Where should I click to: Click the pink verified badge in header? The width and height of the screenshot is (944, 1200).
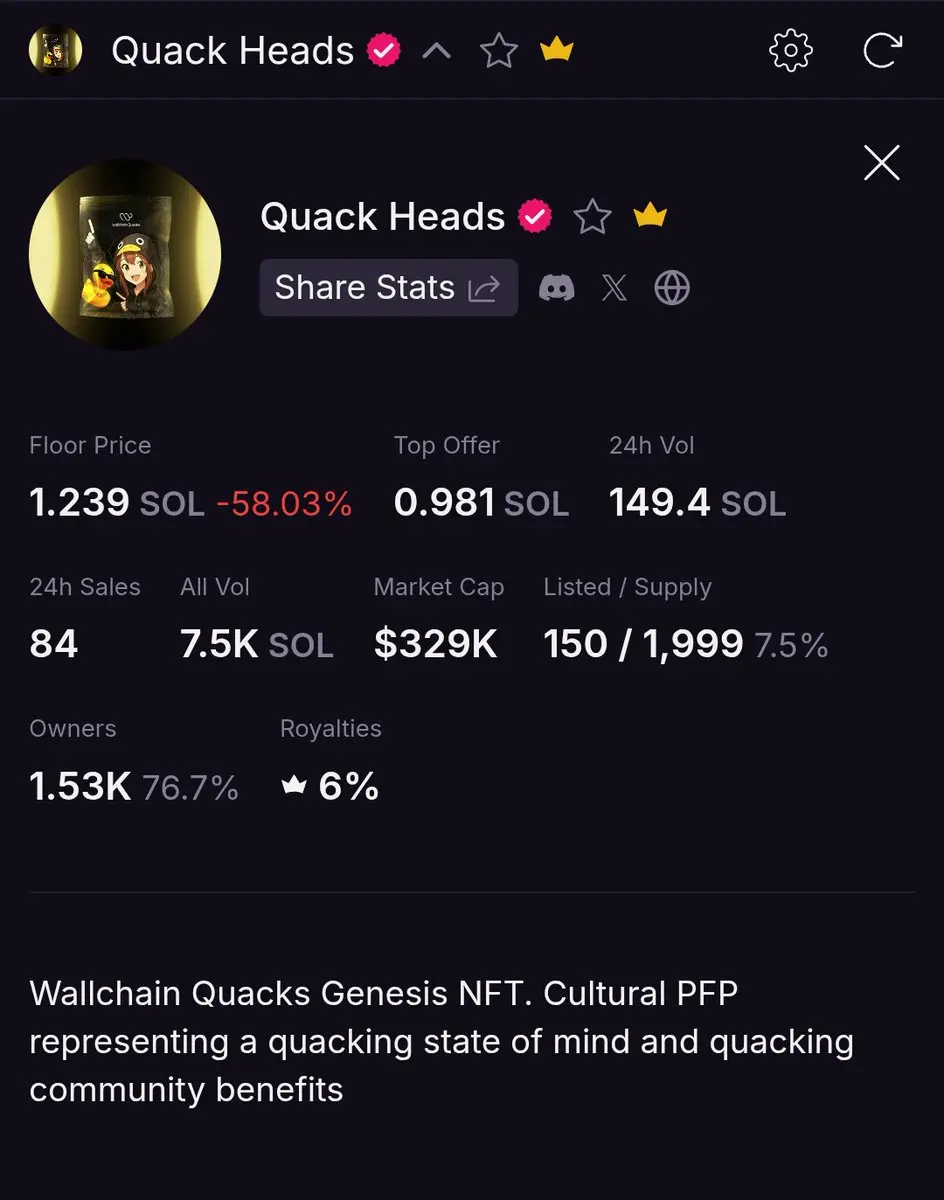tap(384, 50)
